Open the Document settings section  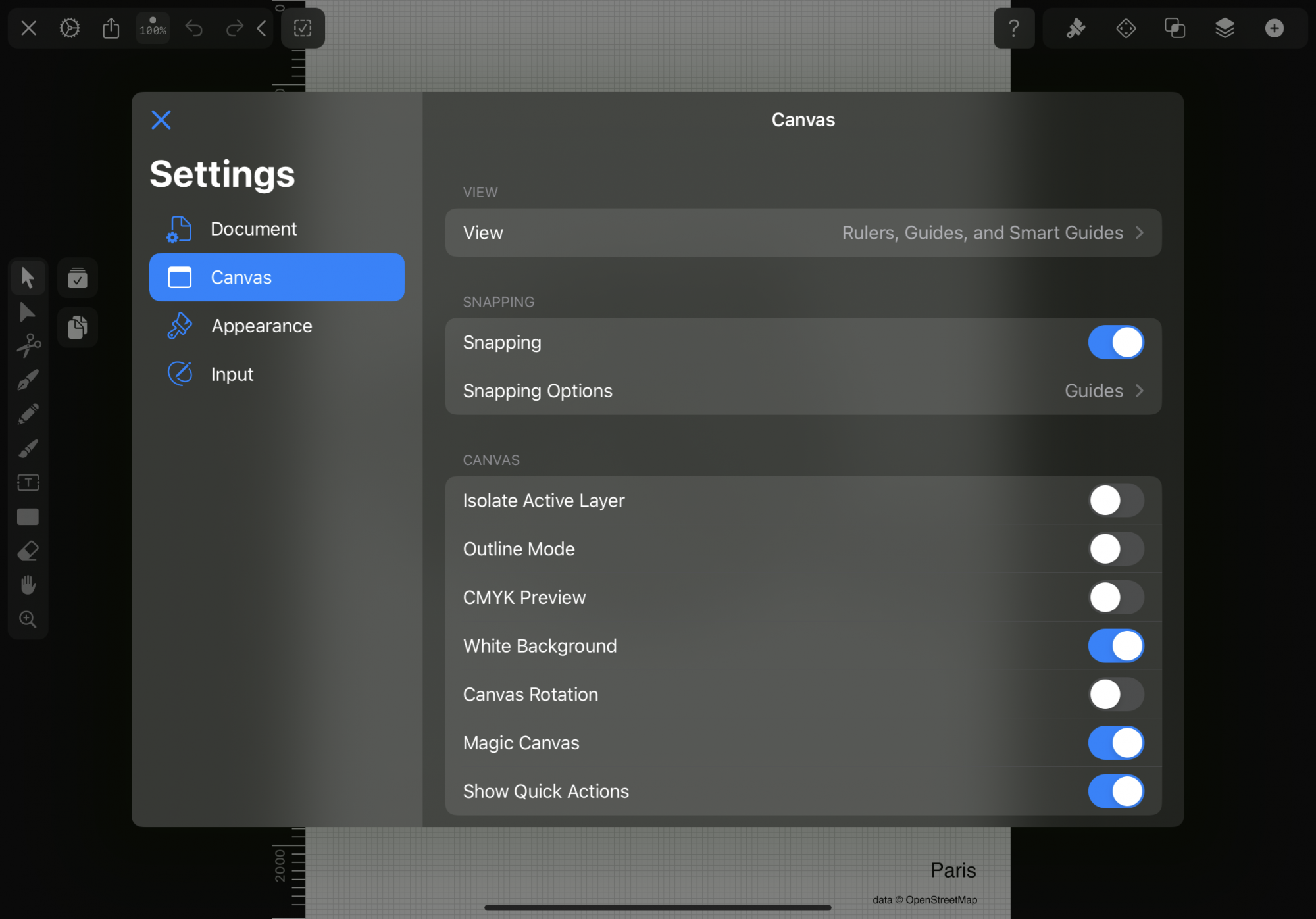pos(253,229)
